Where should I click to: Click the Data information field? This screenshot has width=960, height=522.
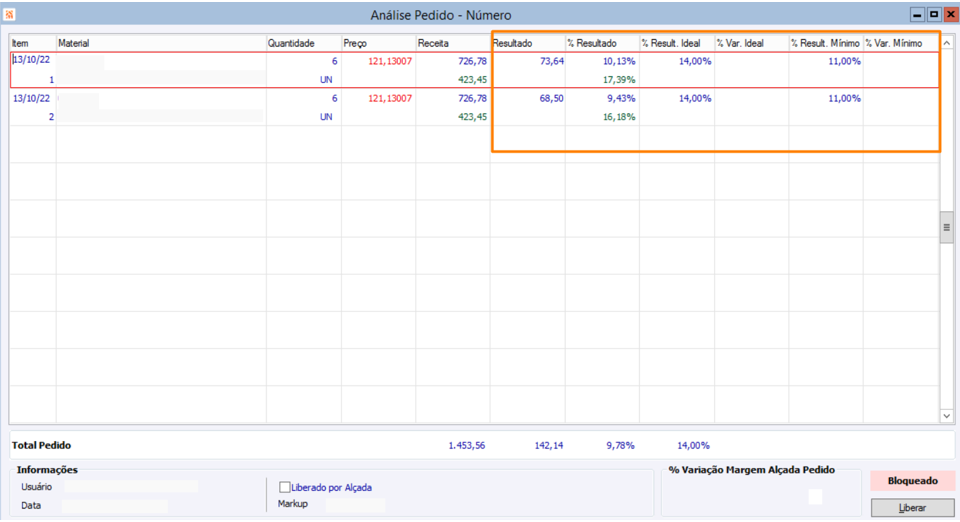[x=114, y=506]
